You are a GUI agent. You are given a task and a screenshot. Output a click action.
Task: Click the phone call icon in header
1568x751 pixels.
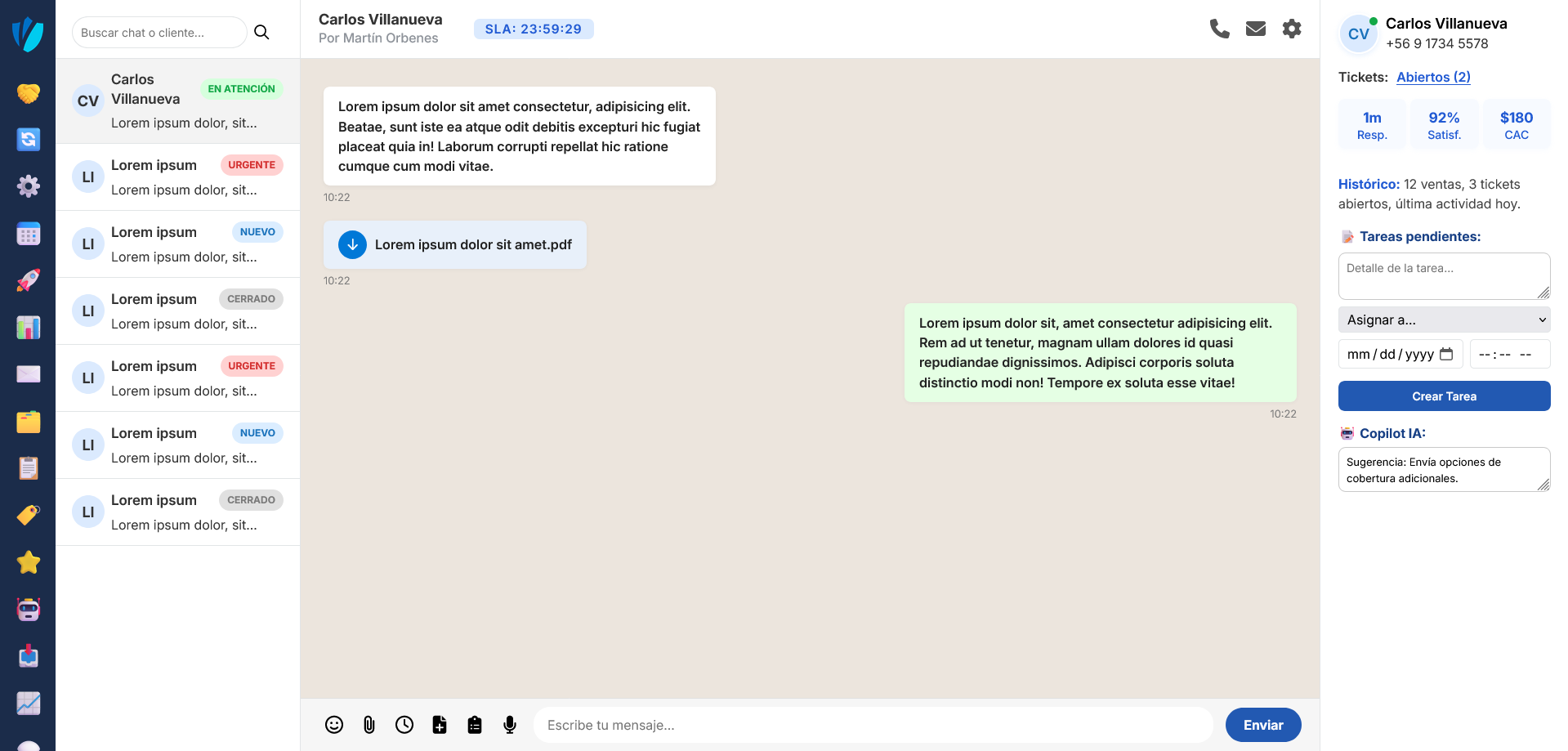[1219, 29]
